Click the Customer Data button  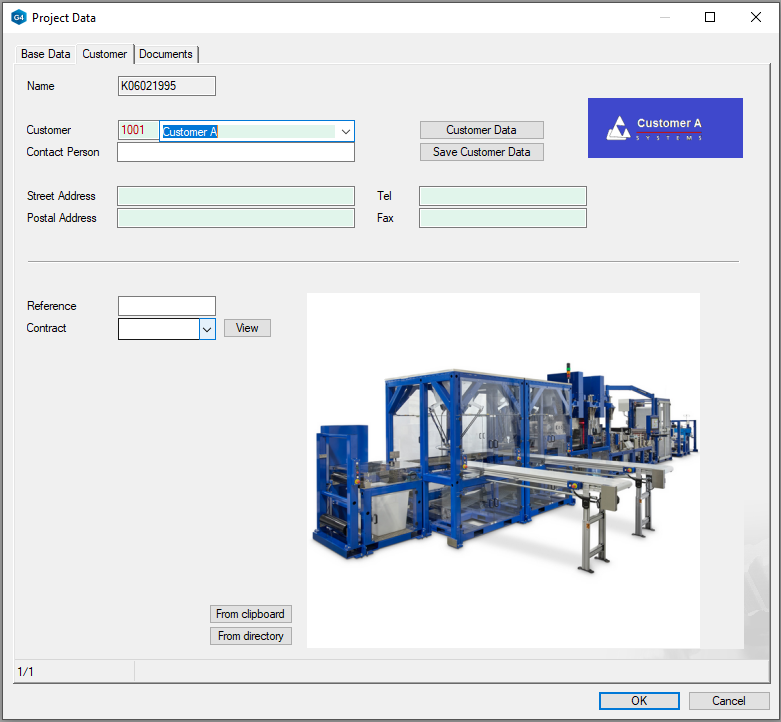(x=481, y=130)
